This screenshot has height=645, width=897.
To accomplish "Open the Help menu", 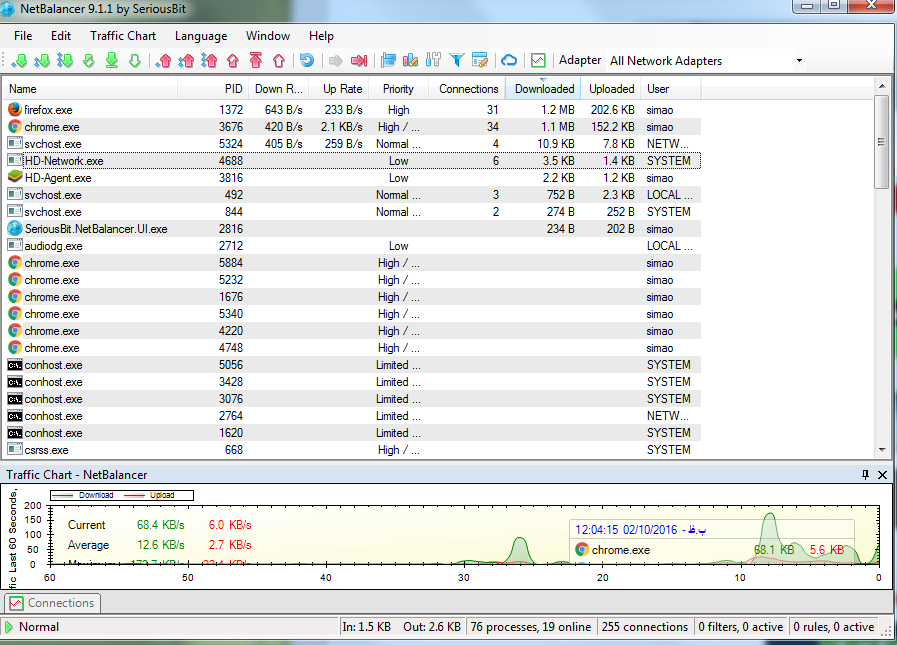I will coord(321,35).
